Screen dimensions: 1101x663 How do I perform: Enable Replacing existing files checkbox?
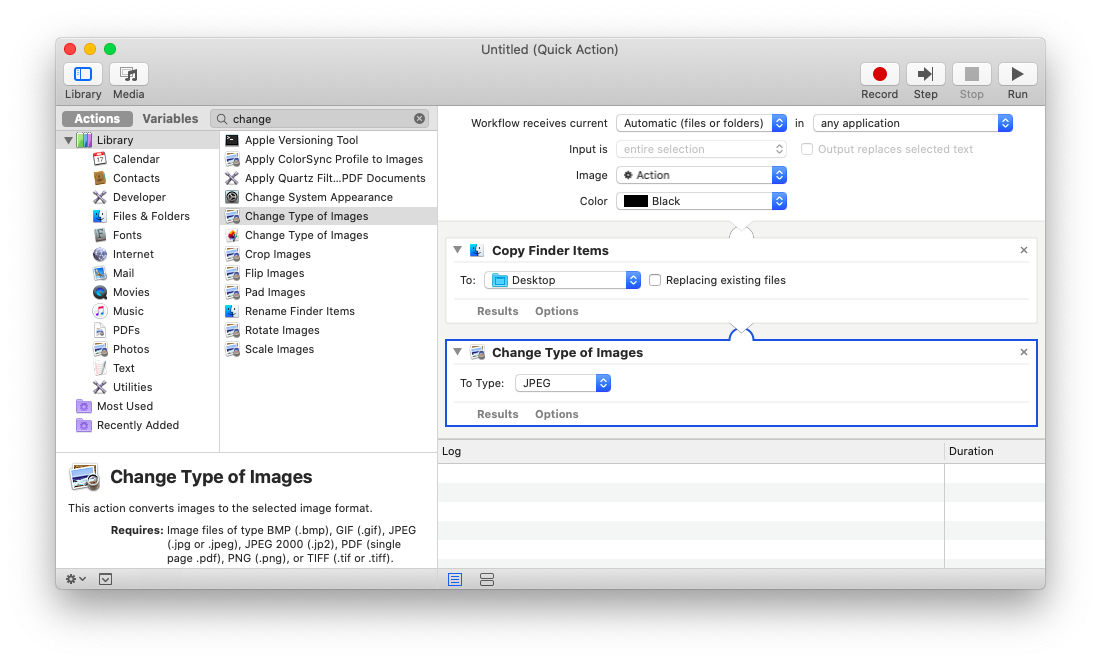(655, 280)
